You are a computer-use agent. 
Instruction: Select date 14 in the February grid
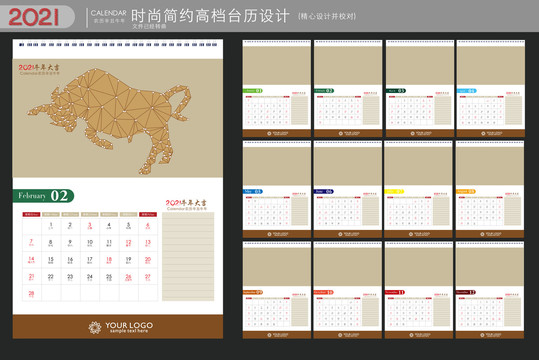[31, 260]
